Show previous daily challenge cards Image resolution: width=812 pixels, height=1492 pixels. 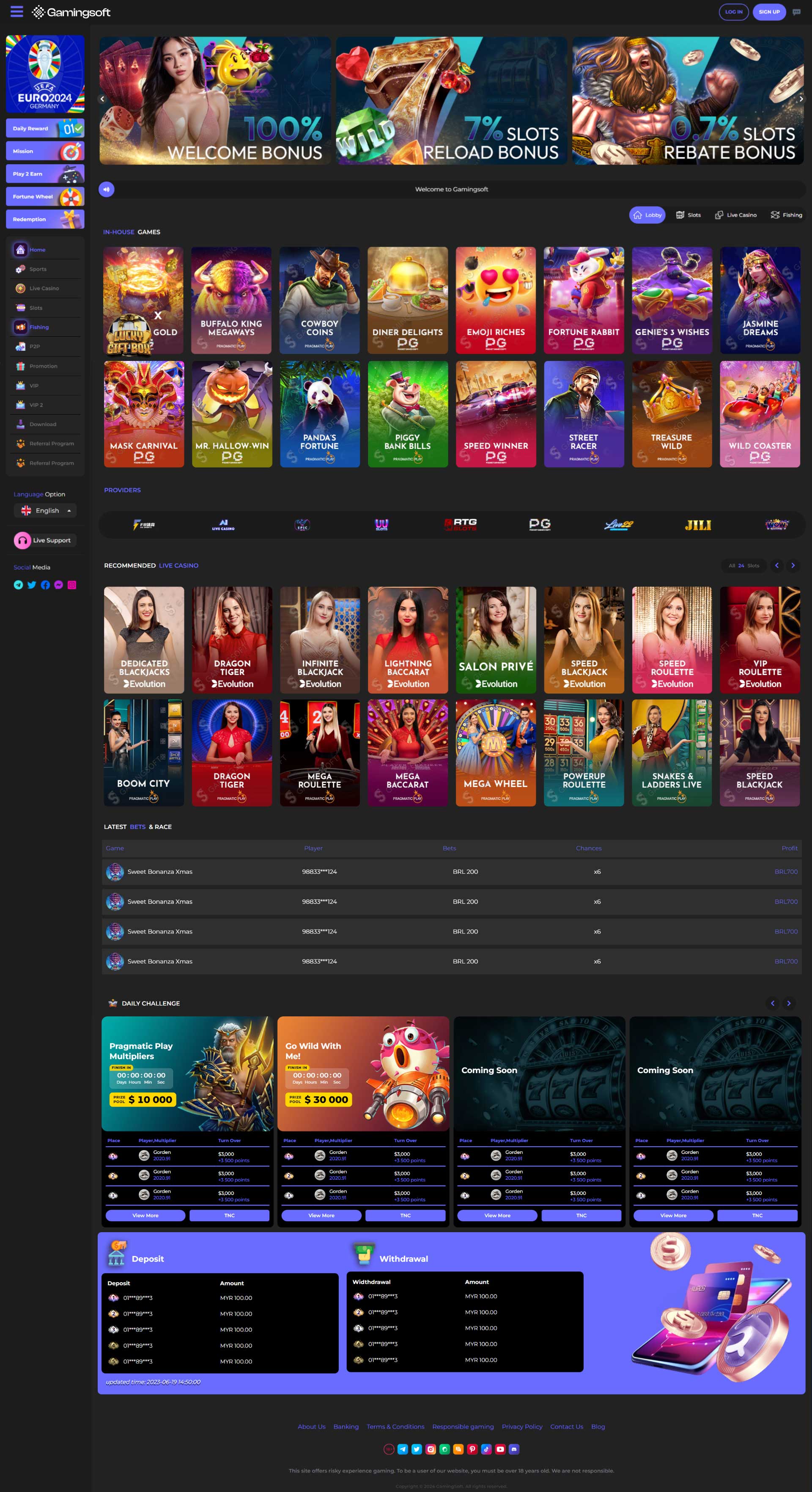pyautogui.click(x=773, y=1003)
